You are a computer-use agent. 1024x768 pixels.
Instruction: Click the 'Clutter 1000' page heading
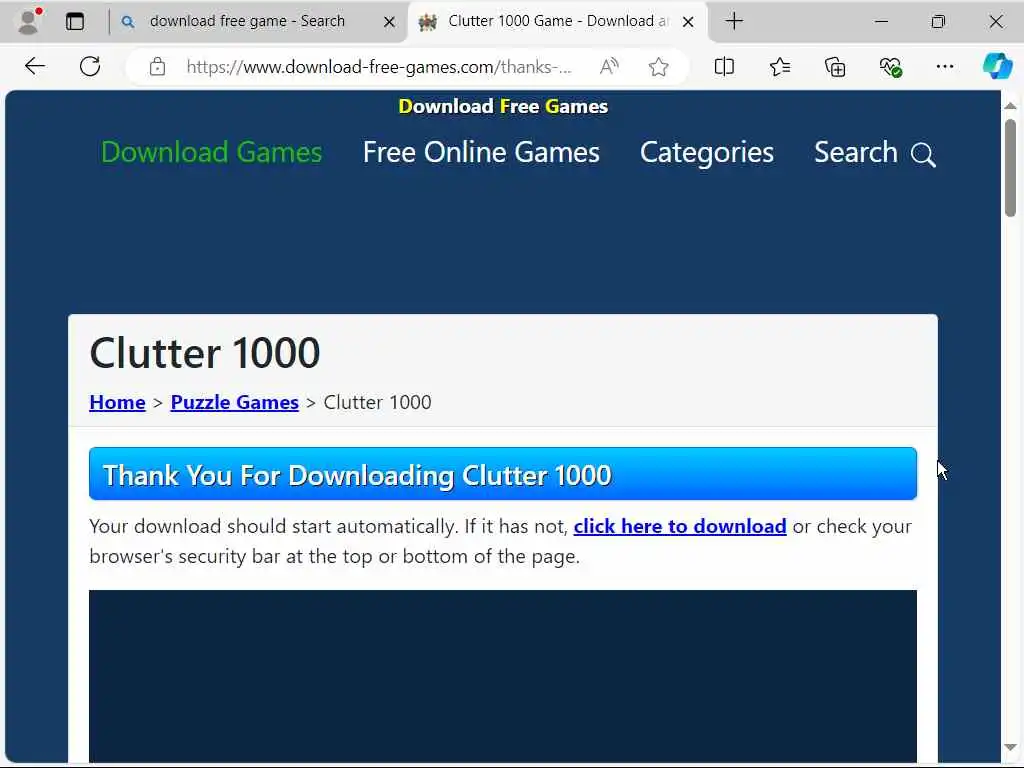click(205, 353)
